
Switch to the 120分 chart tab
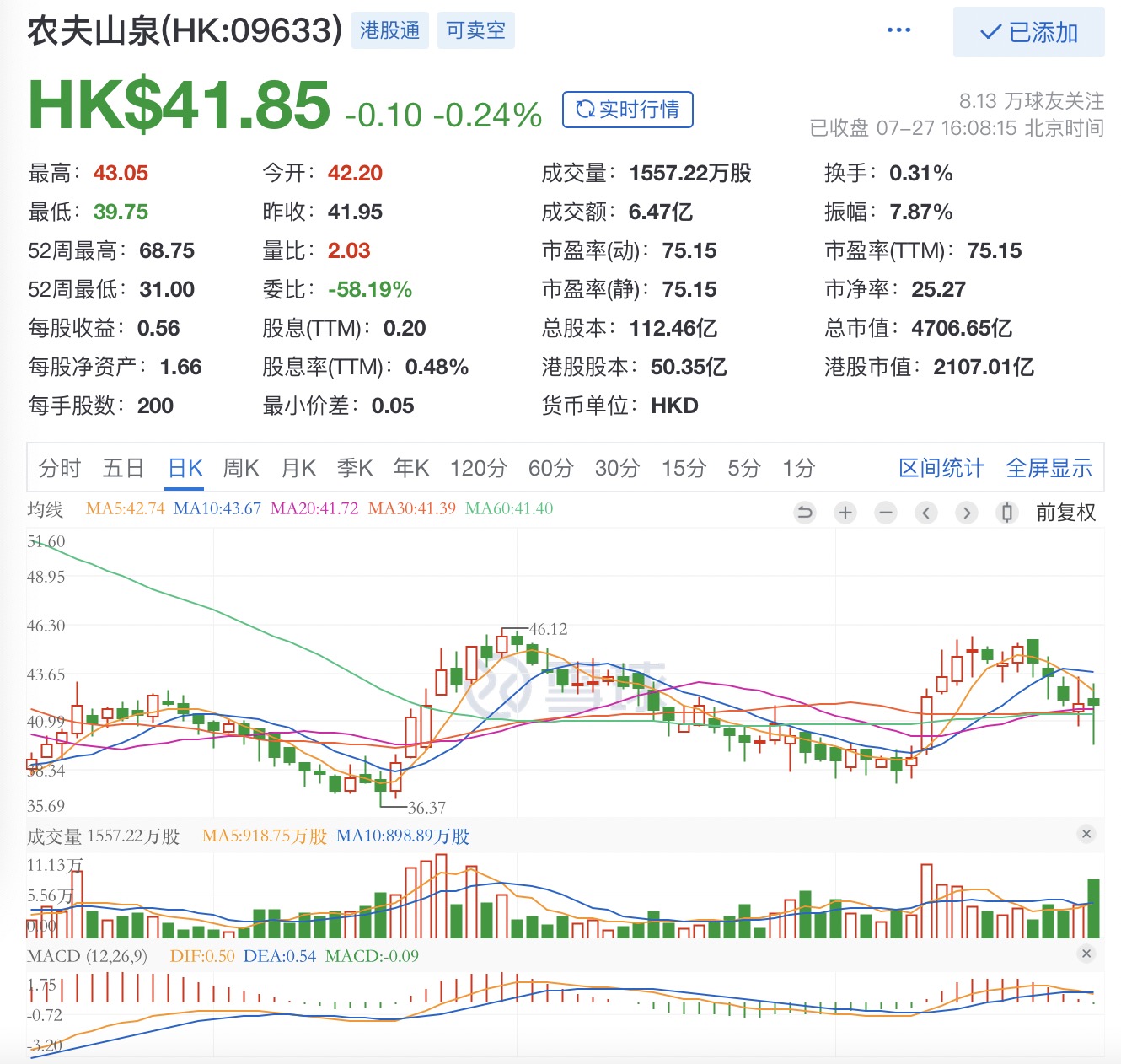coord(479,468)
